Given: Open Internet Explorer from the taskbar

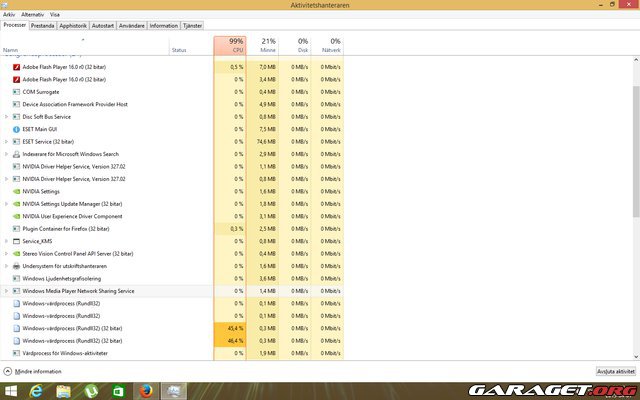Looking at the screenshot, I should pyautogui.click(x=38, y=390).
